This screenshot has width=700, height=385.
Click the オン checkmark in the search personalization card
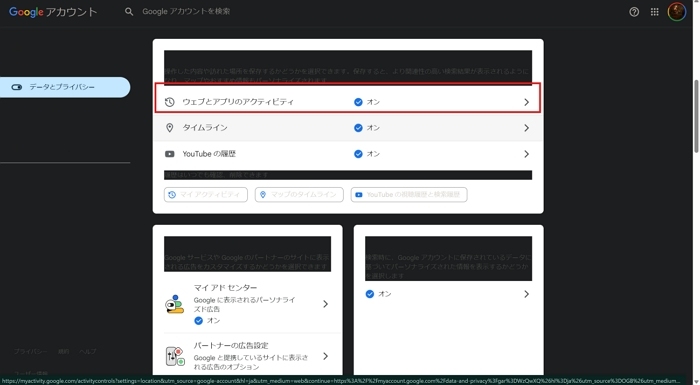[370, 294]
